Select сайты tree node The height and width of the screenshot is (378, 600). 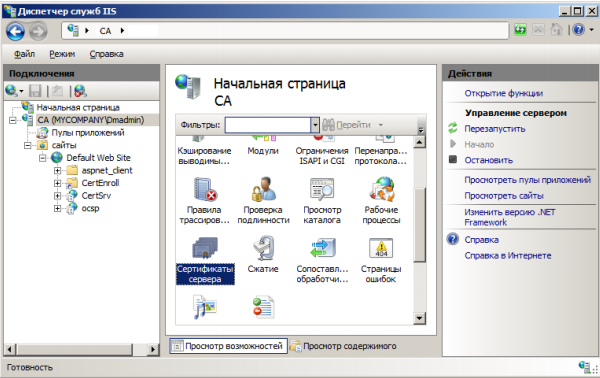(64, 145)
